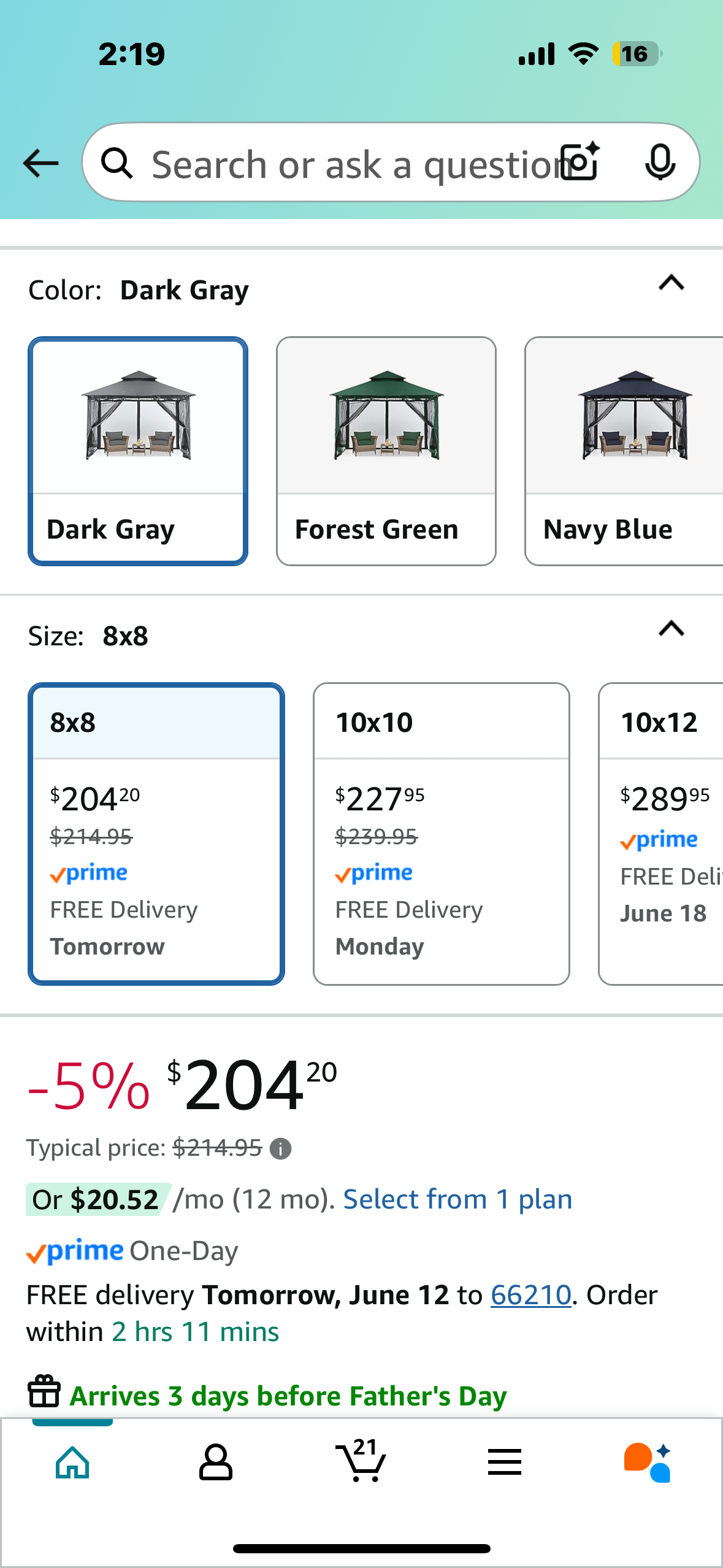Tap the microphone voice search icon
The height and width of the screenshot is (1568, 723).
click(x=660, y=163)
